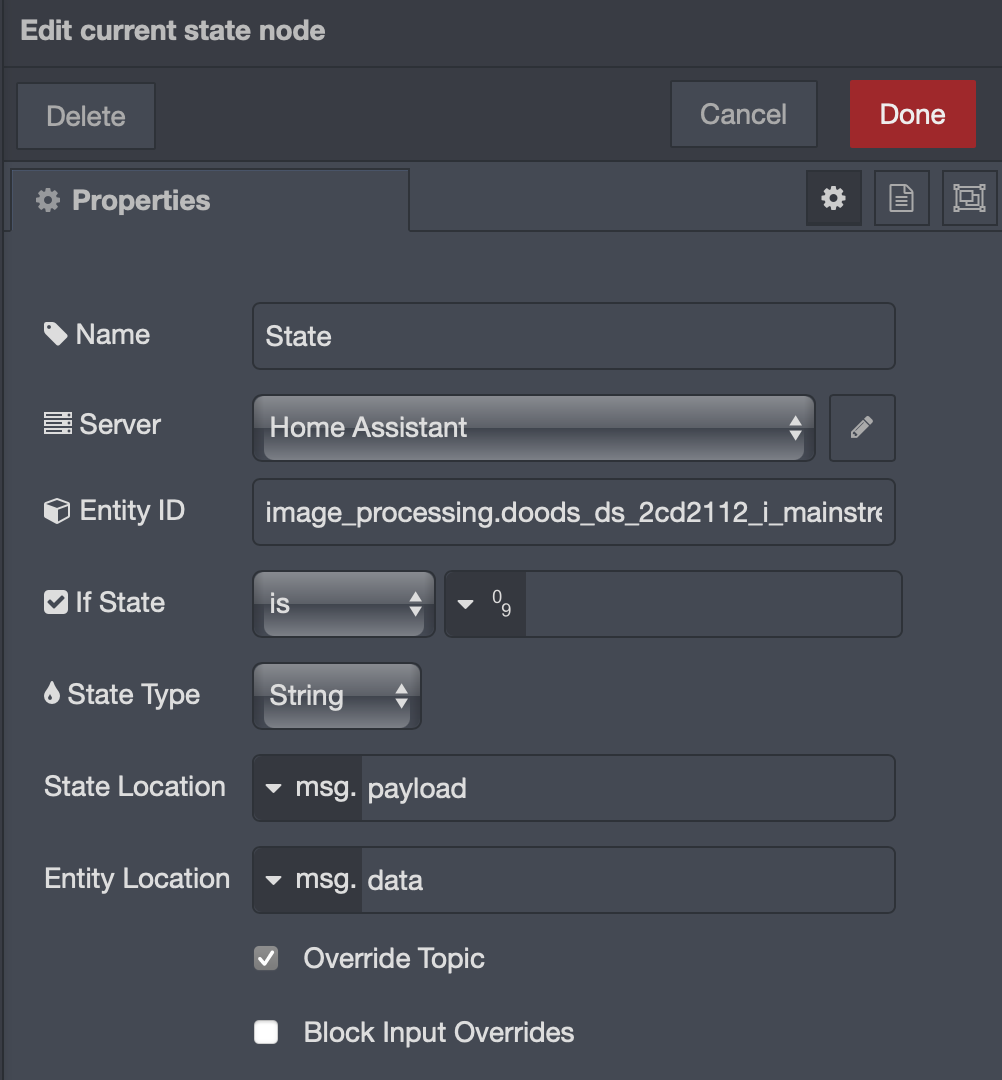The image size is (1002, 1080).
Task: Open the 'is' comparator dropdown
Action: (343, 602)
